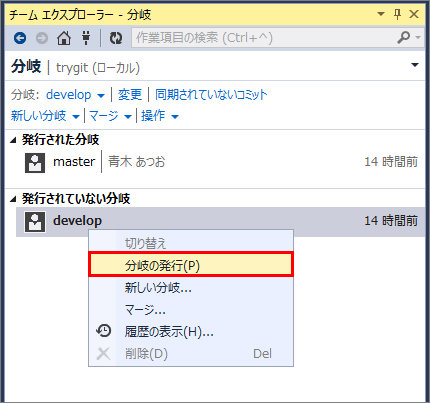Click the Refresh icon in toolbar
430x403 pixels.
pyautogui.click(x=116, y=38)
